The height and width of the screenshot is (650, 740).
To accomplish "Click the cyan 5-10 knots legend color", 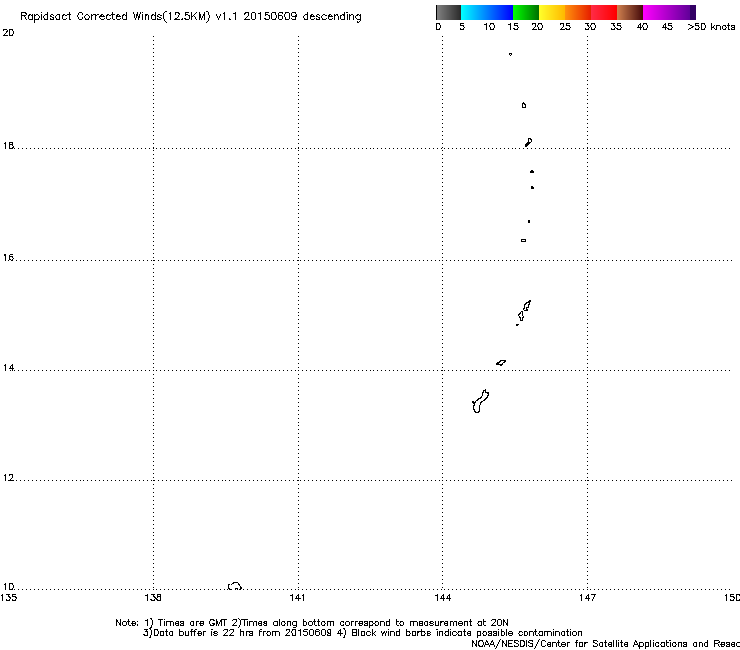I will coord(474,12).
